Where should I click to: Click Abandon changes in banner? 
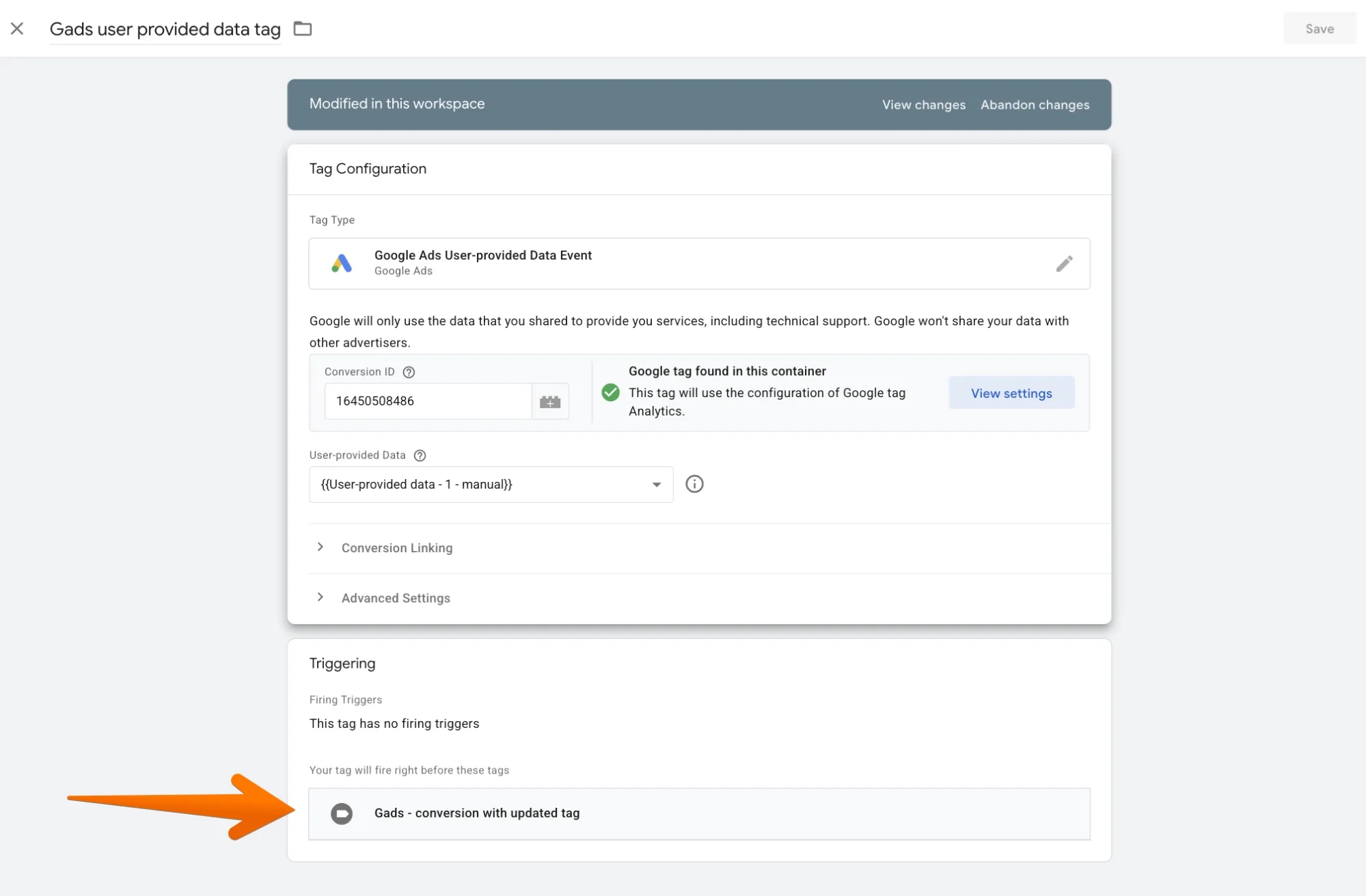click(1035, 105)
